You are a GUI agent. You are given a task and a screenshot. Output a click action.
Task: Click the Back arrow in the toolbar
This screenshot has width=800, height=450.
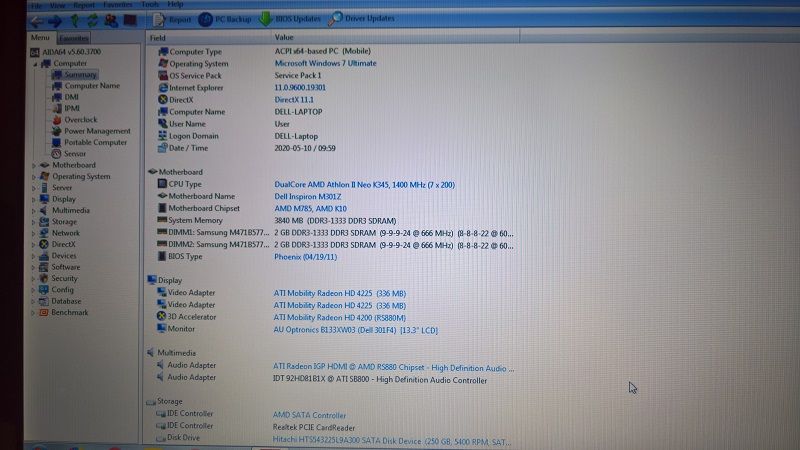tap(36, 21)
